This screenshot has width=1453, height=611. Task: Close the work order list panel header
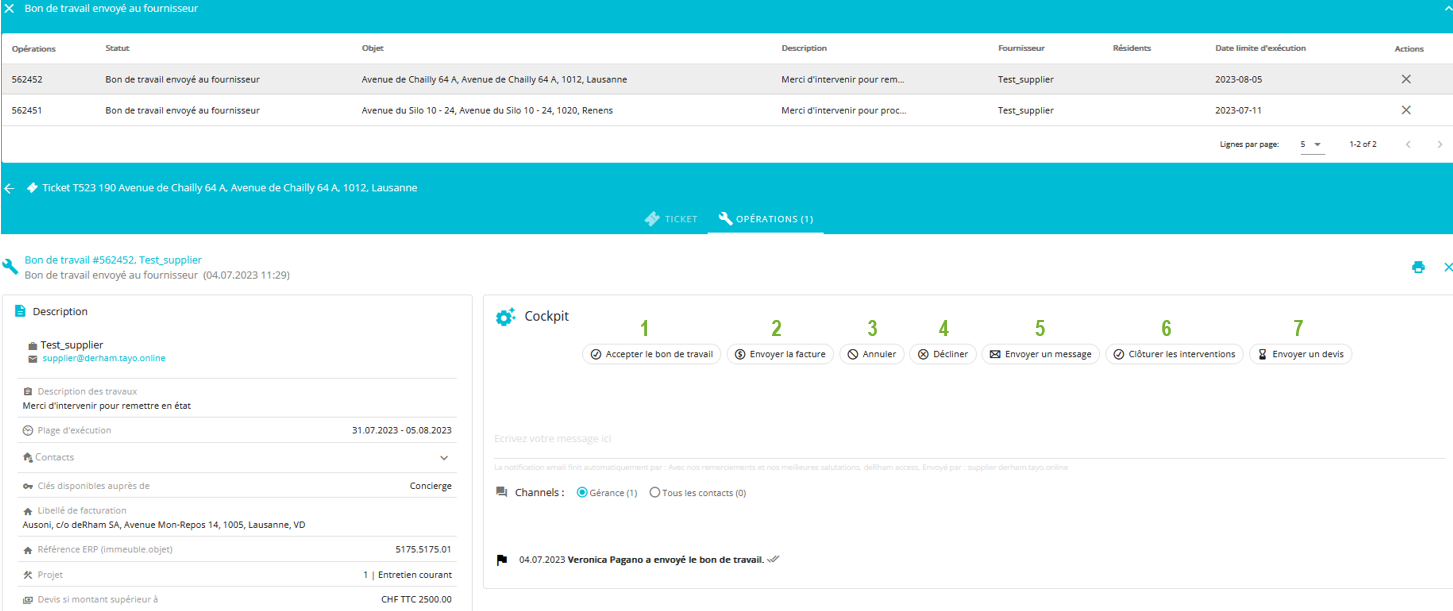10,8
